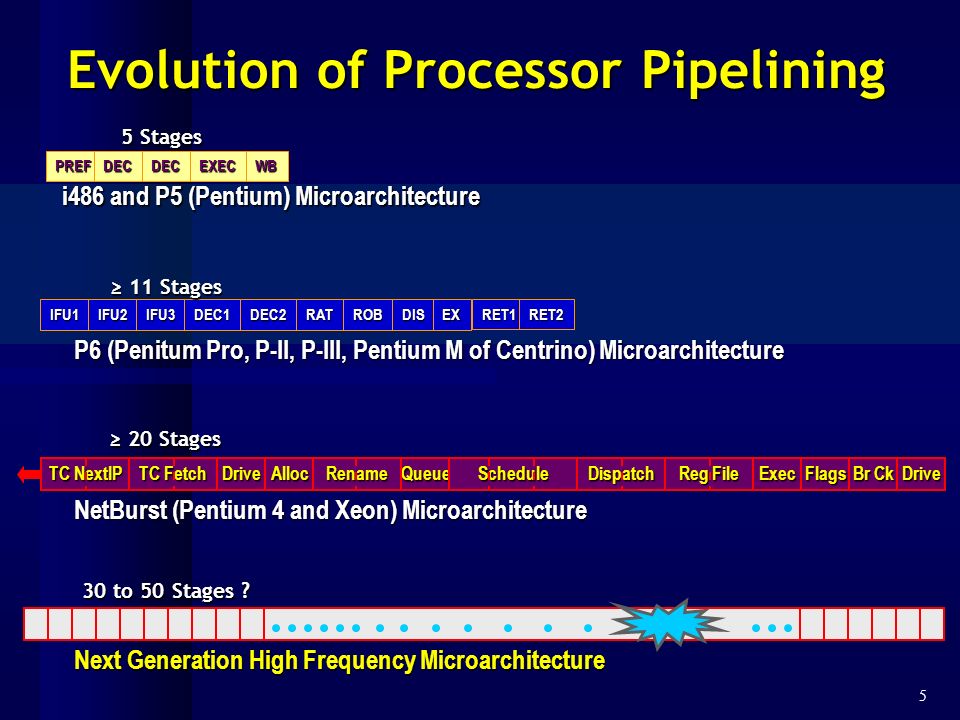Viewport: 960px width, 720px height.
Task: Click the DEC2 stage box
Action: [x=268, y=315]
